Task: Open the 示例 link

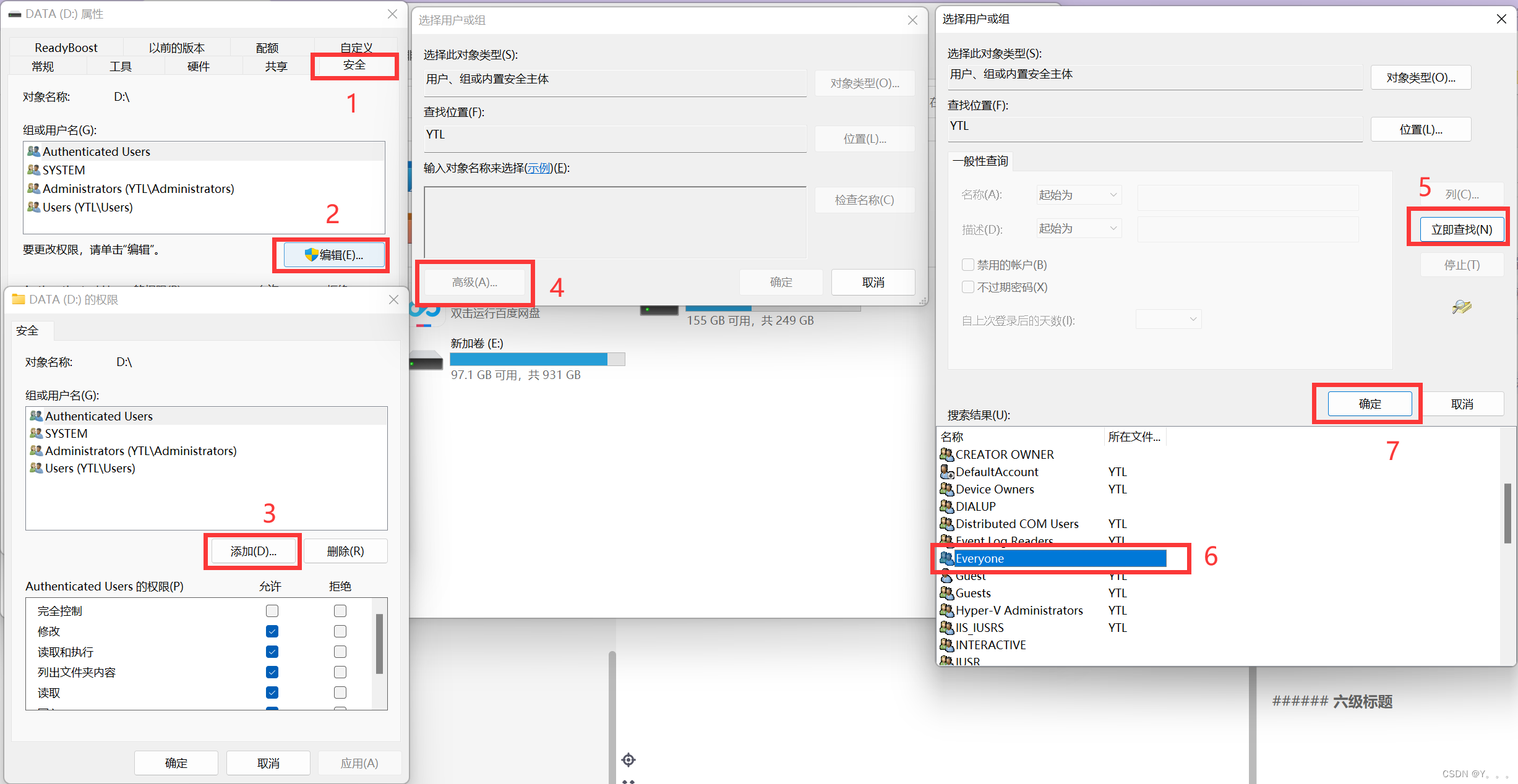Action: 539,168
